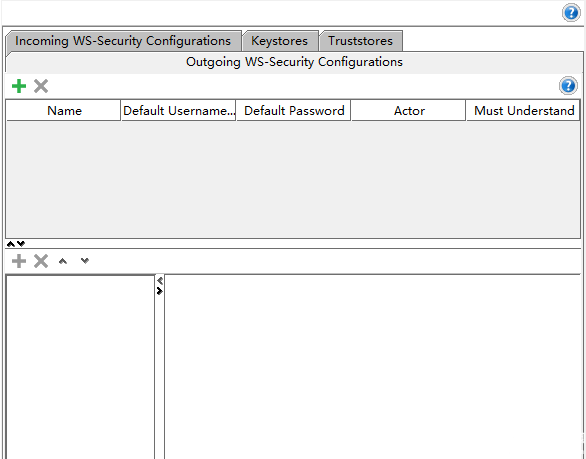The image size is (586, 459).
Task: Click the top-level help question mark icon
Action: [571, 13]
